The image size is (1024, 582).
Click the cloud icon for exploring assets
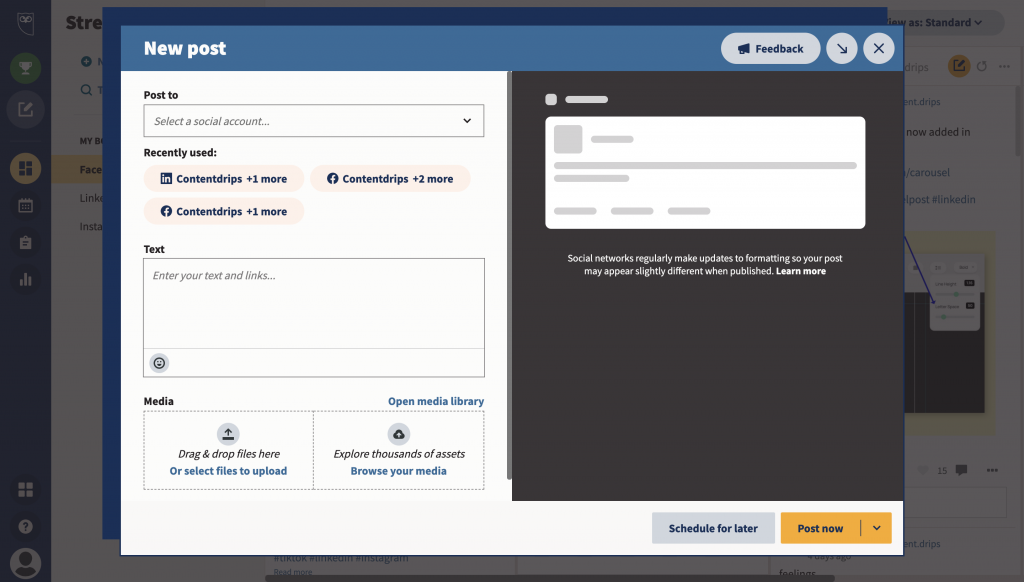[x=399, y=433]
